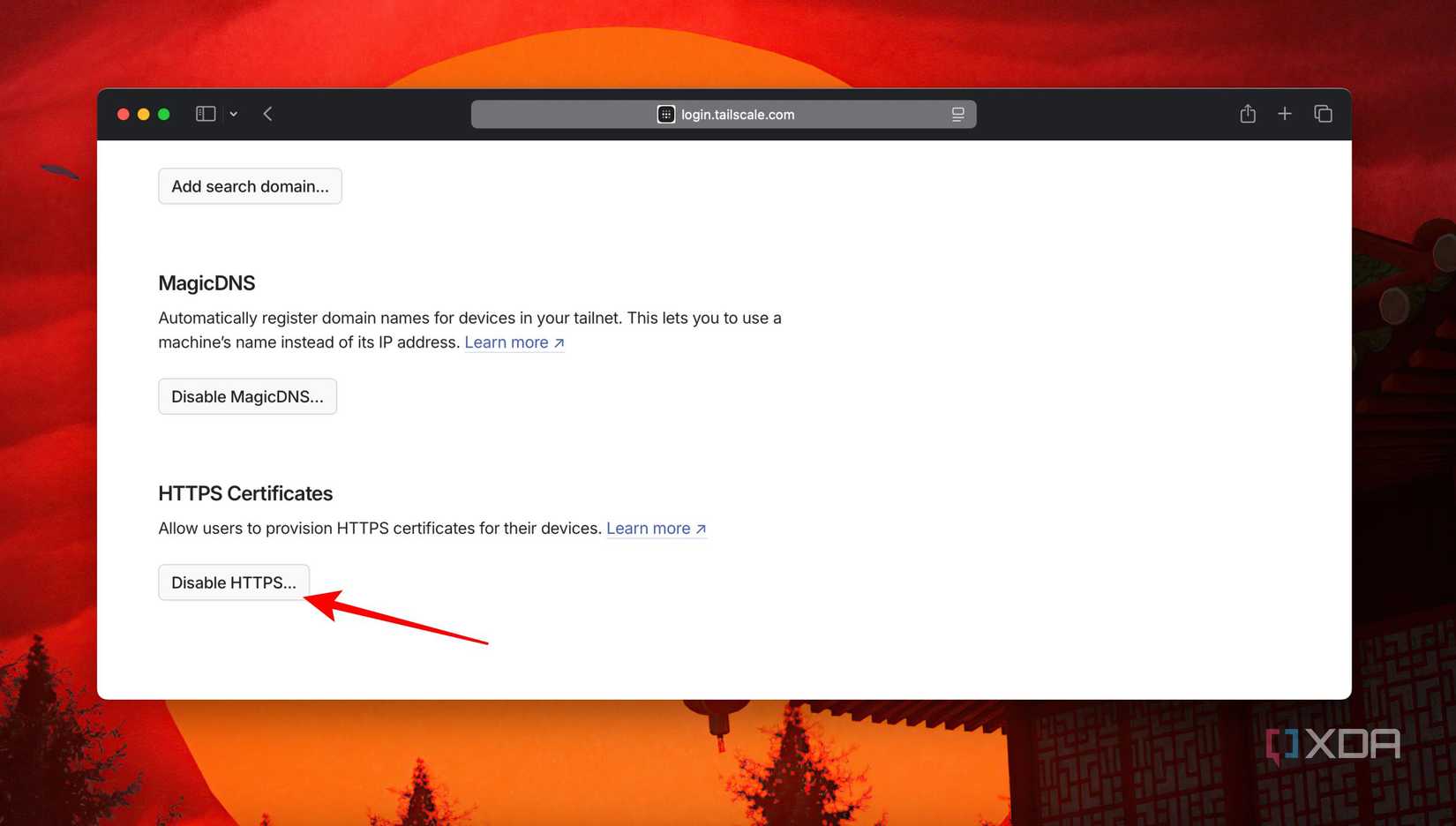The height and width of the screenshot is (826, 1456).
Task: Click the MagicDNS section heading
Action: (x=206, y=282)
